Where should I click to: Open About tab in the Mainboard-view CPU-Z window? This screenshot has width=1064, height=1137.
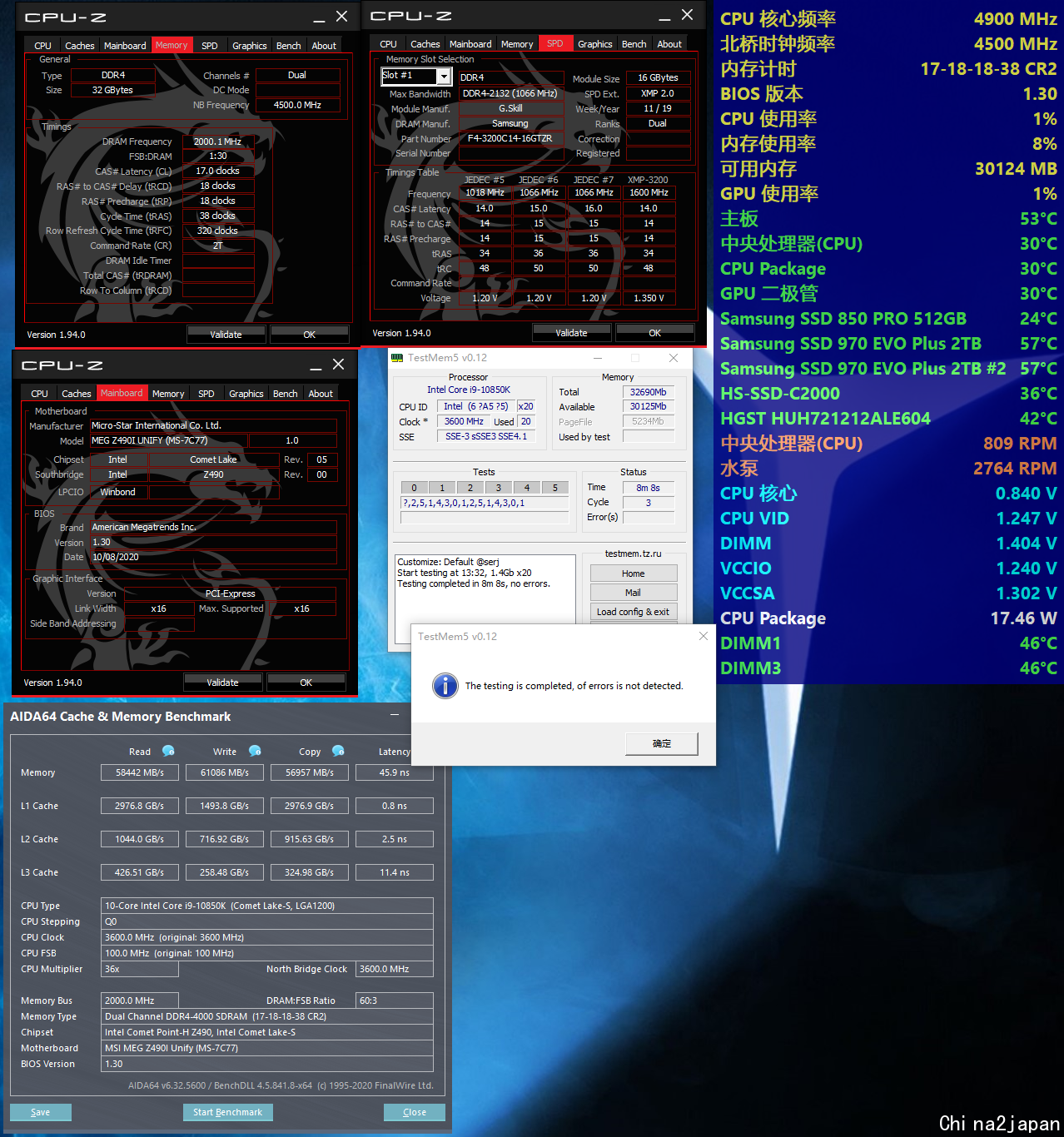(x=321, y=394)
